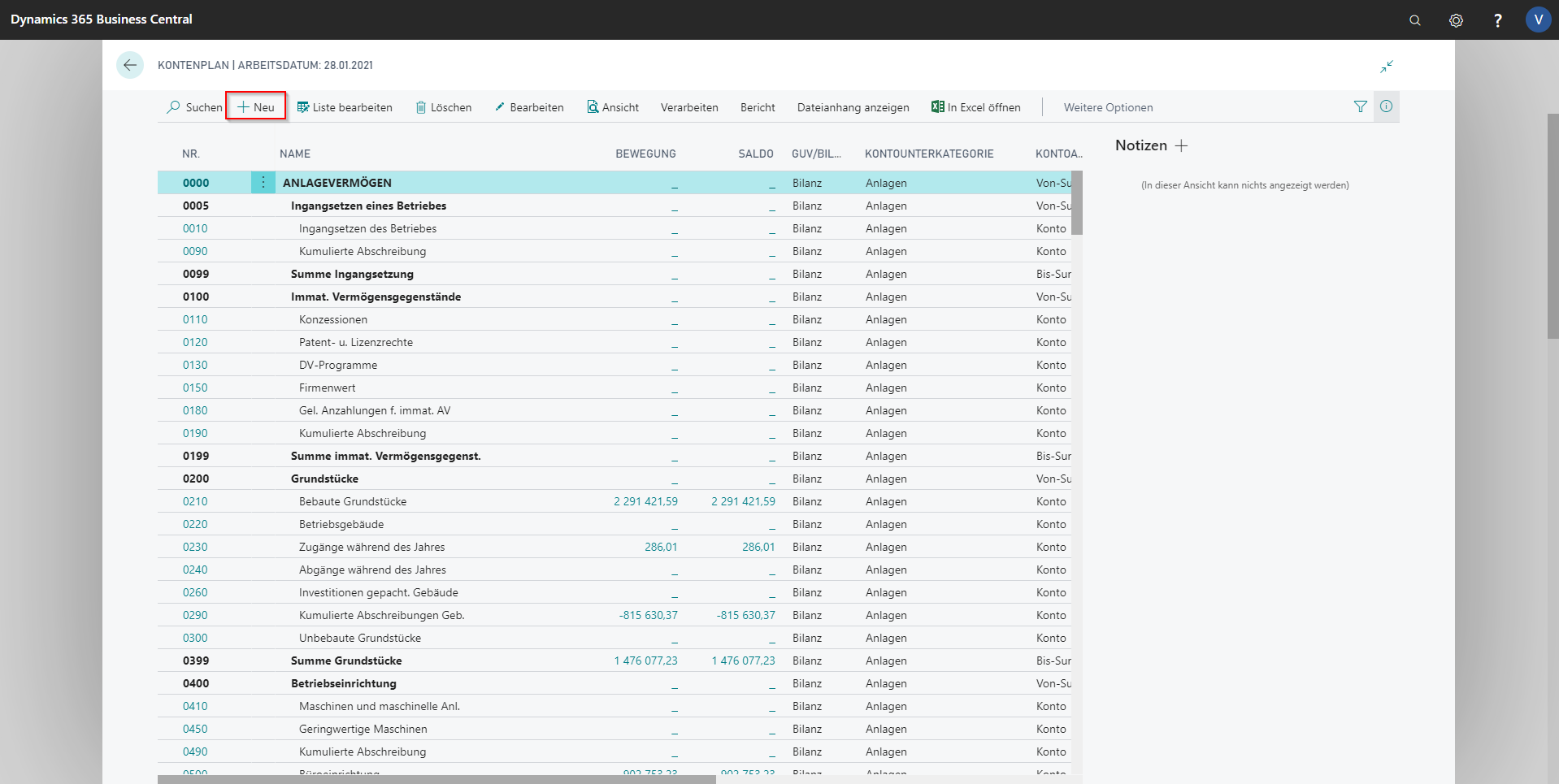Image resolution: width=1559 pixels, height=784 pixels.
Task: Click the list vertical scrollbar thumb
Action: tap(1077, 203)
